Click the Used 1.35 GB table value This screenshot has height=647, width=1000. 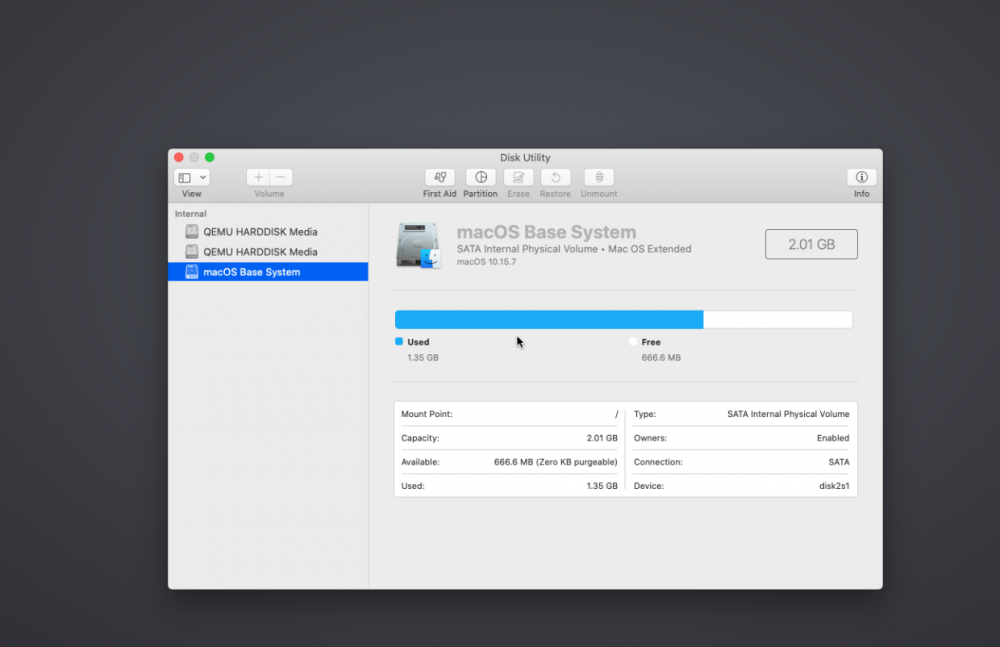tap(602, 486)
